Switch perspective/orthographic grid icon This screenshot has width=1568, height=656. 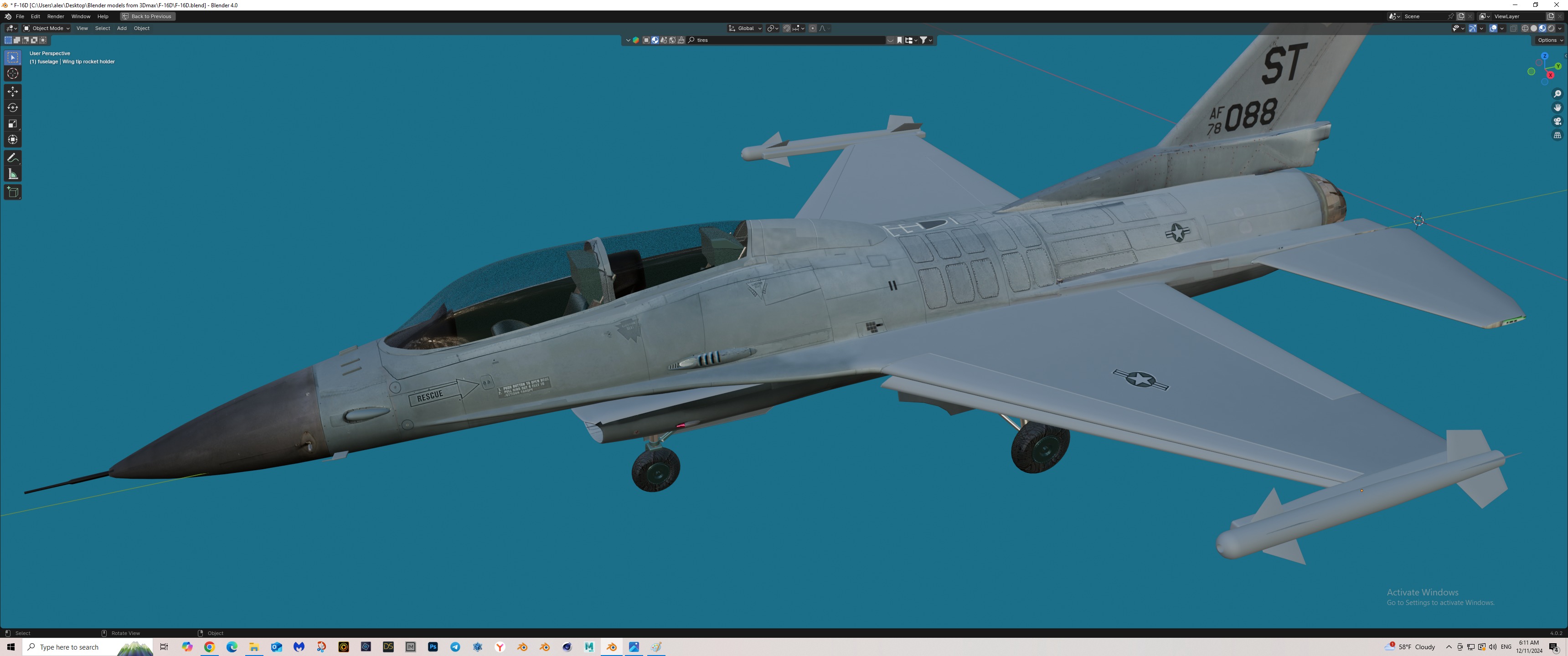click(1557, 135)
